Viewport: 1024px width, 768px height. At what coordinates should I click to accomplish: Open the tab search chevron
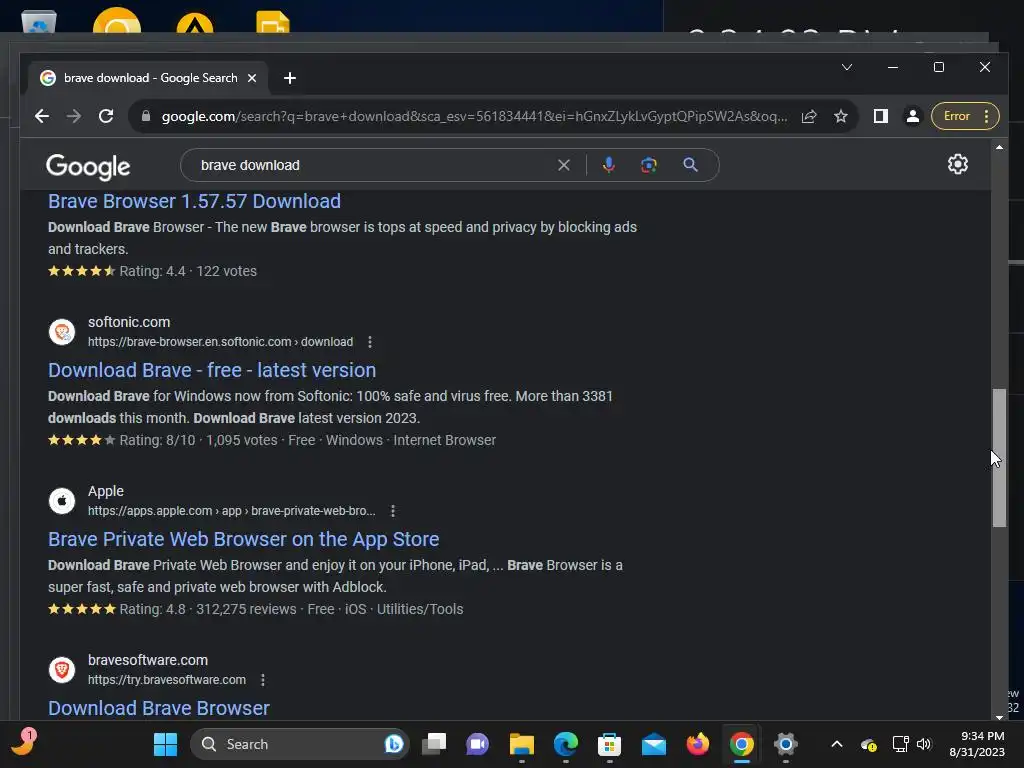click(x=846, y=67)
